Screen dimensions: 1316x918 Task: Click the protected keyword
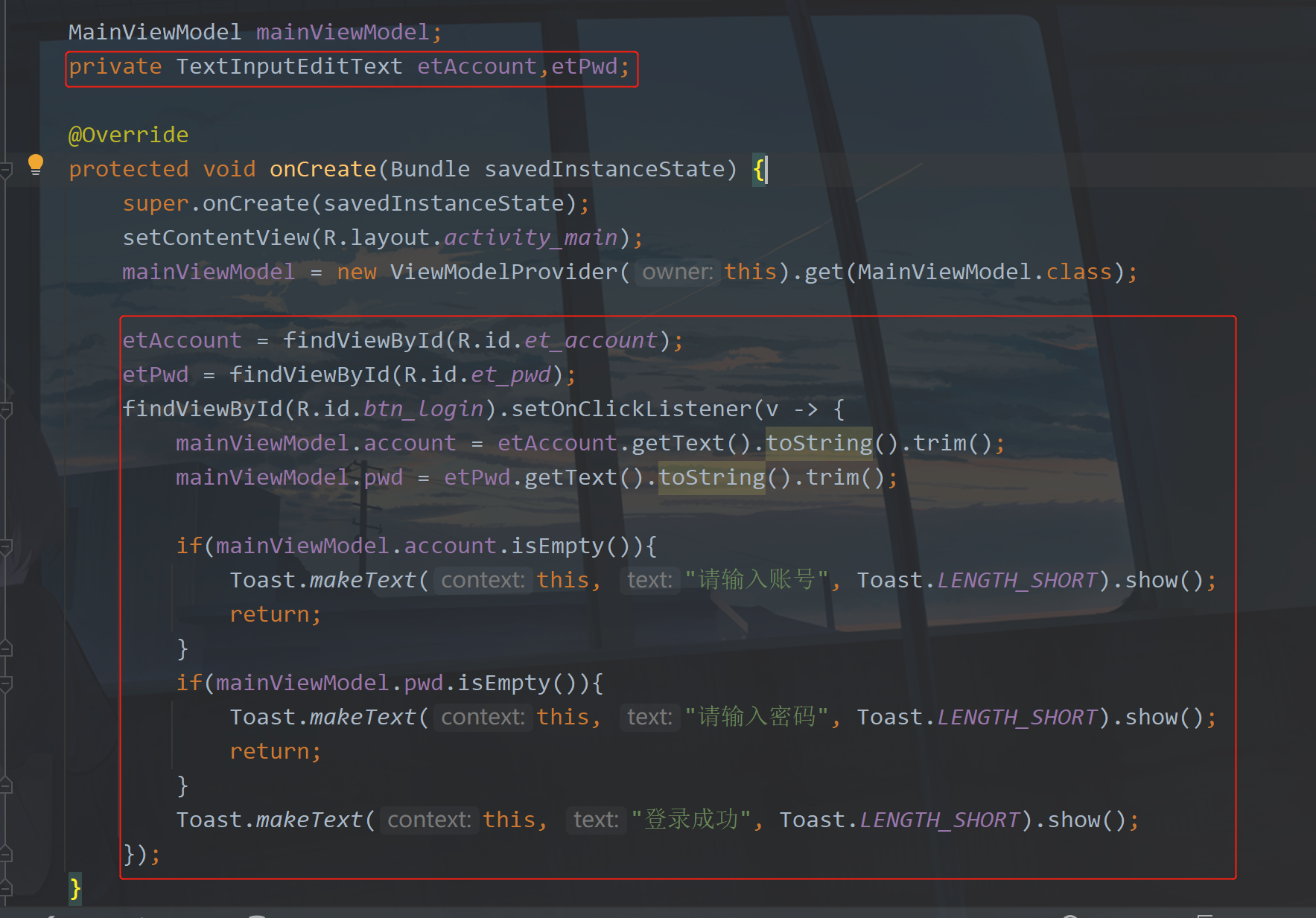point(128,169)
